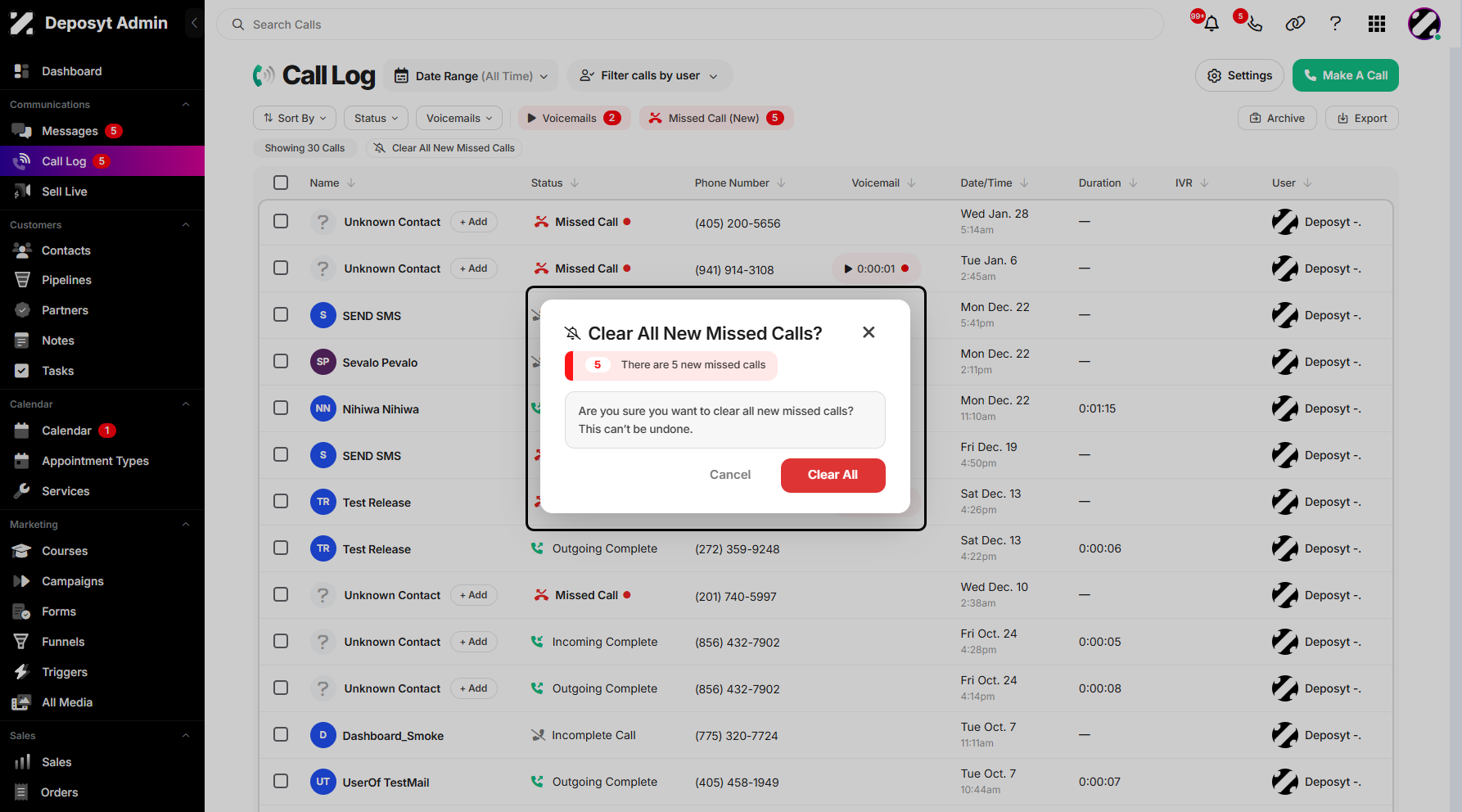Play the 0:00:01 voicemail recording
The image size is (1462, 812).
point(849,268)
